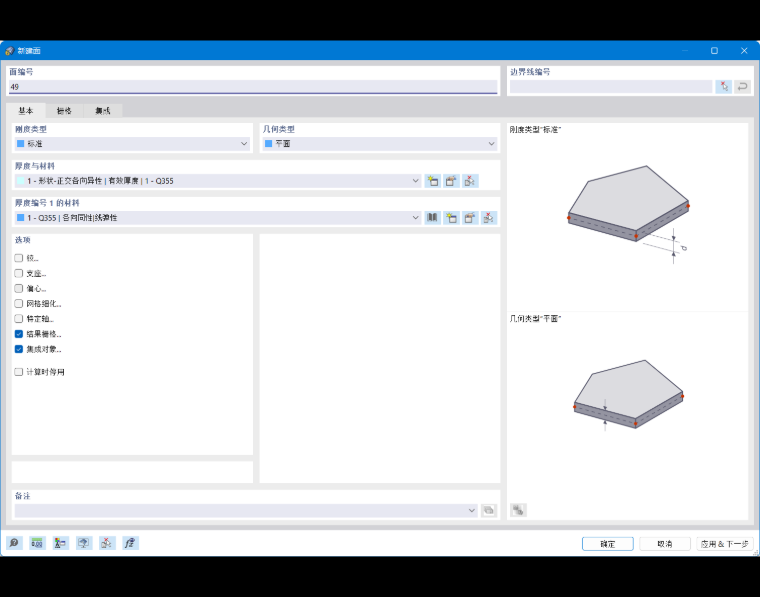This screenshot has width=760, height=597.
Task: Enable the 计算时停用 checkbox
Action: [x=19, y=372]
